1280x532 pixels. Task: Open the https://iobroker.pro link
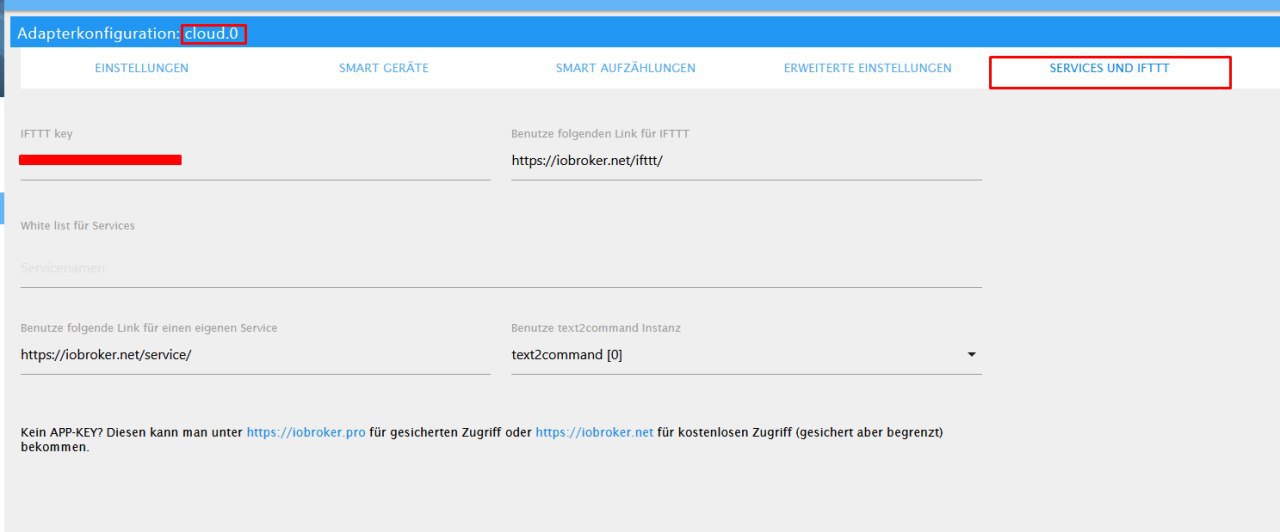click(306, 432)
